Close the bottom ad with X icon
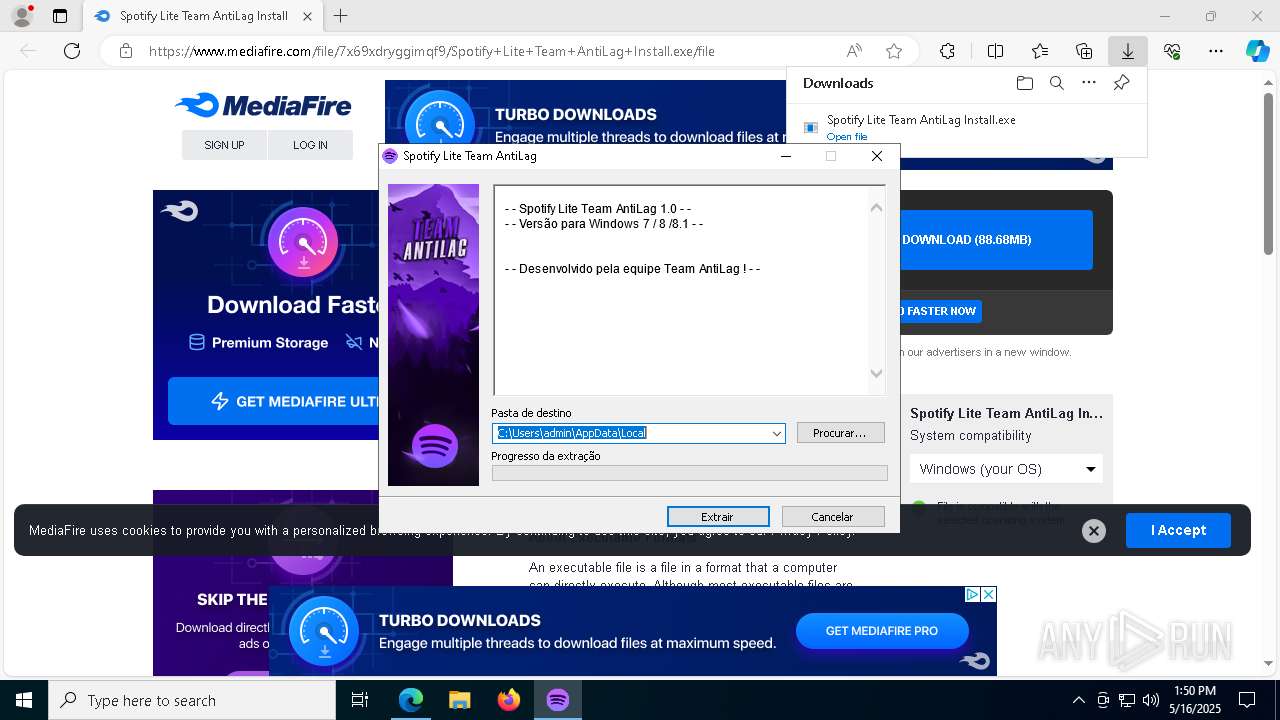The height and width of the screenshot is (720, 1280). pyautogui.click(x=988, y=594)
